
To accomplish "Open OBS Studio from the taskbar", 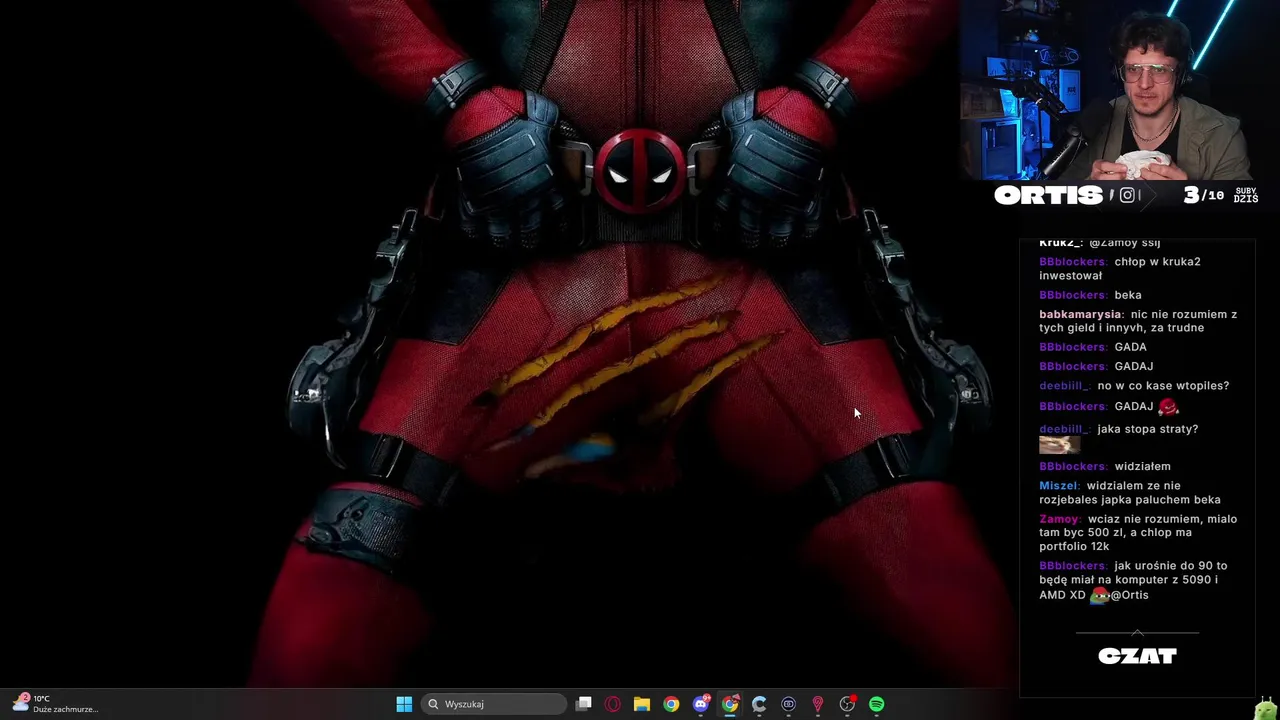I will tap(847, 704).
